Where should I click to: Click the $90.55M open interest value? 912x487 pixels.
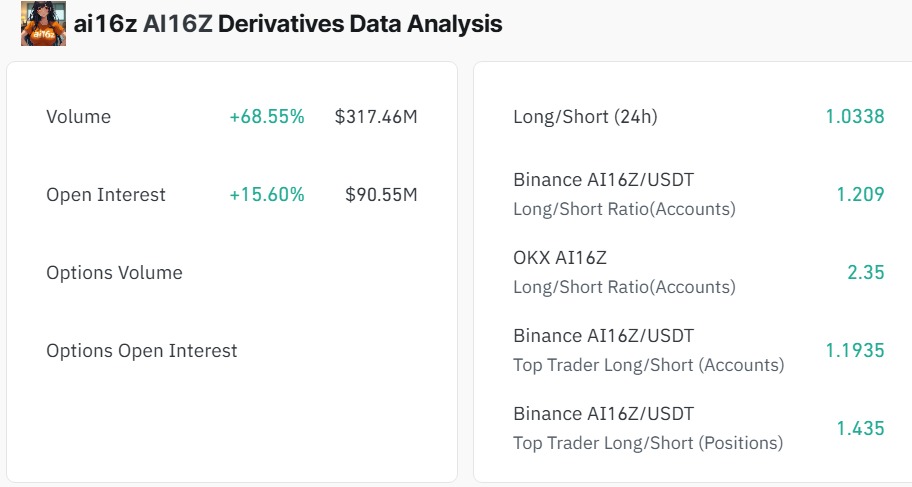pos(381,195)
